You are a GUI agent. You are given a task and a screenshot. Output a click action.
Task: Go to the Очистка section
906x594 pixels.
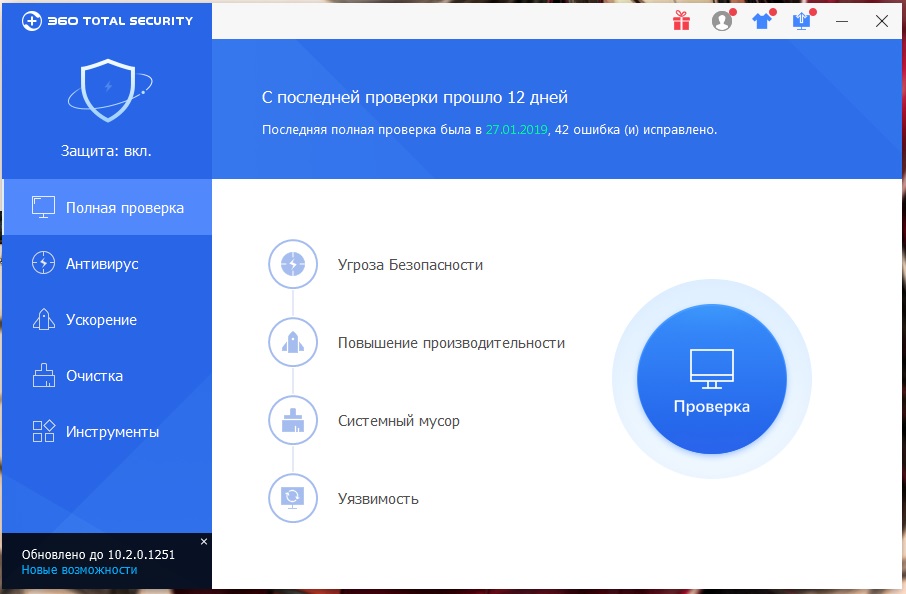107,376
